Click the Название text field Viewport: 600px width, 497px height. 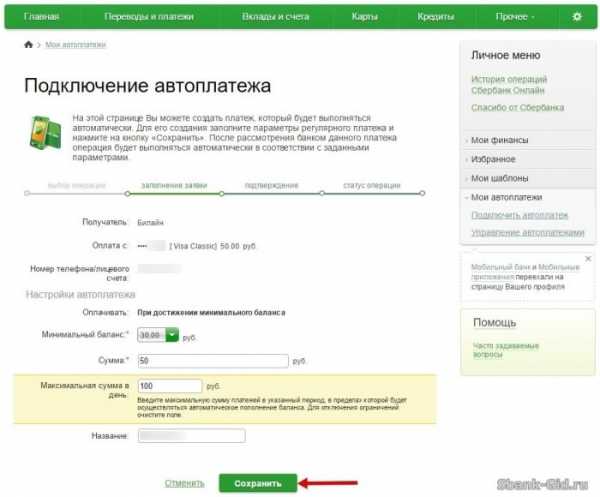tap(190, 436)
